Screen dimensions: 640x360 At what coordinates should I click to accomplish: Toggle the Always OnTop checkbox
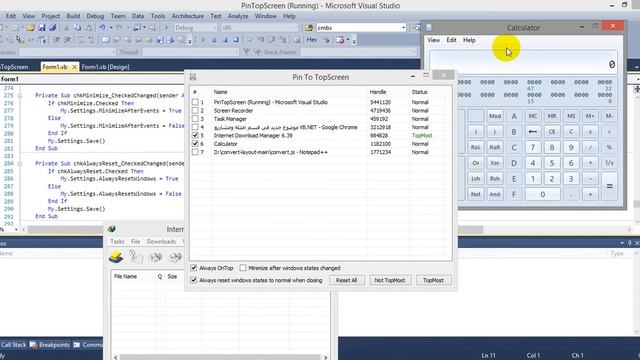(194, 268)
